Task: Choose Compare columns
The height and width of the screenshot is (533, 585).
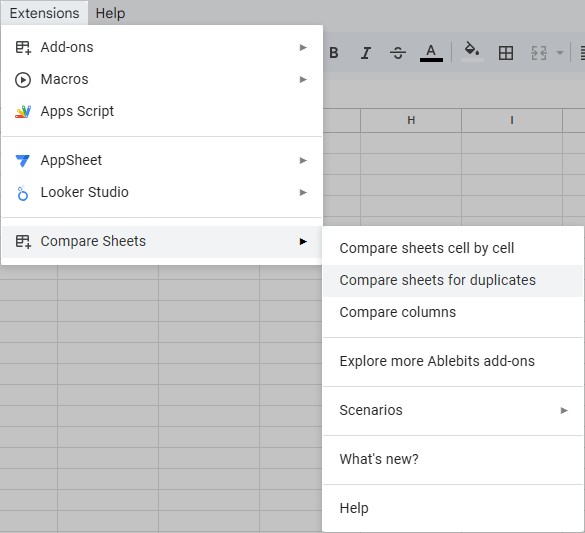Action: coord(453,312)
